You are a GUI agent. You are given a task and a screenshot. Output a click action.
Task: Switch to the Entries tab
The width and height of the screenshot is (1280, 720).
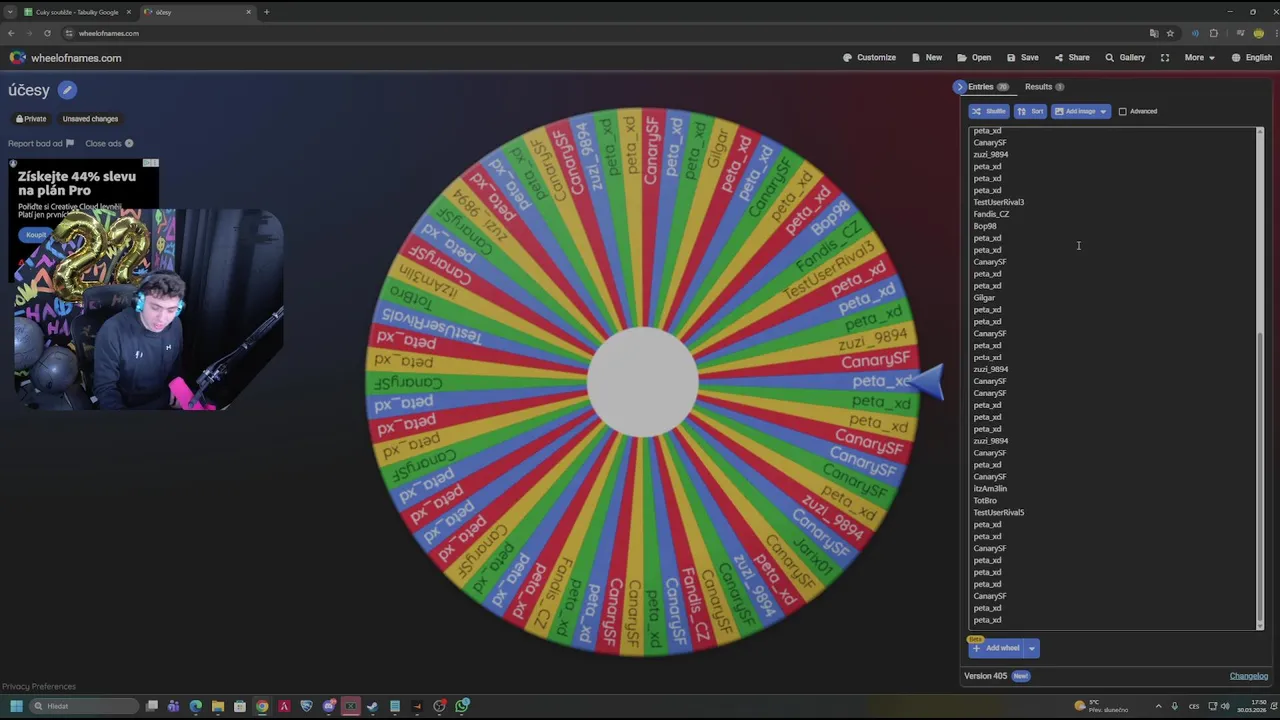pos(988,87)
